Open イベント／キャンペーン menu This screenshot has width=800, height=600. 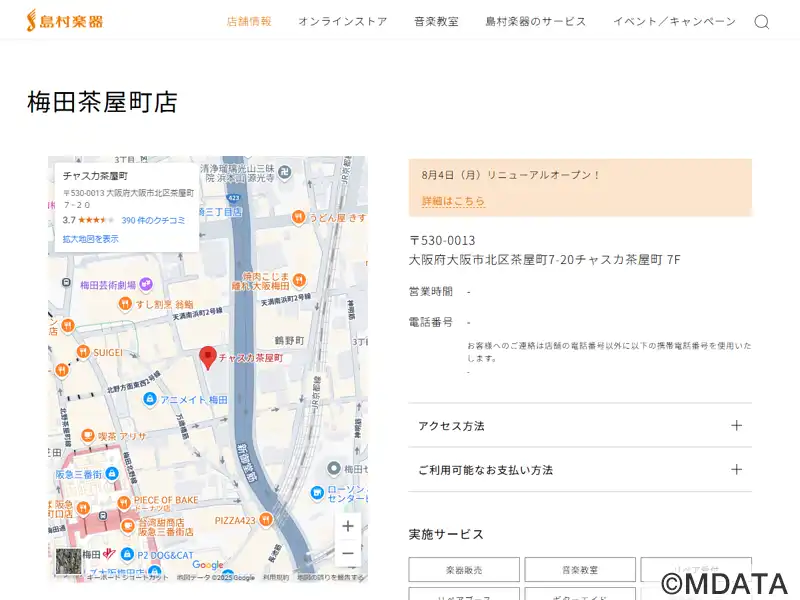pyautogui.click(x=674, y=21)
